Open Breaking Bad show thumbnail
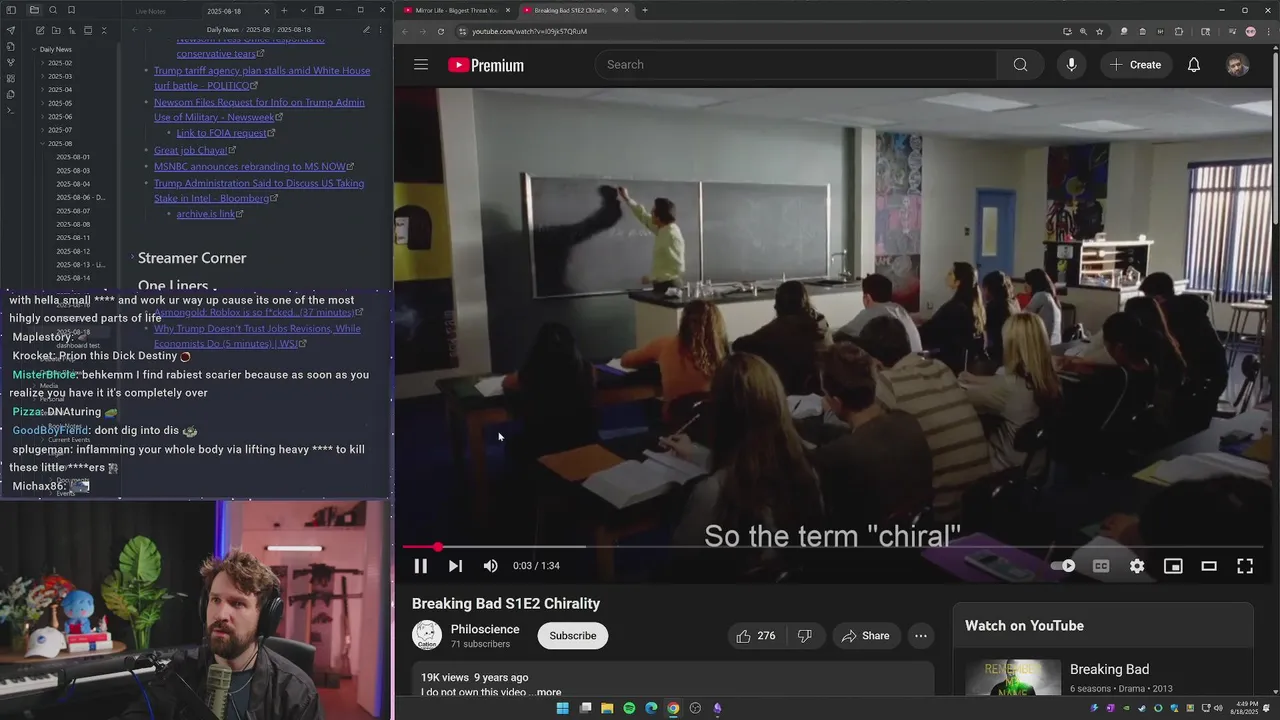 (1013, 678)
